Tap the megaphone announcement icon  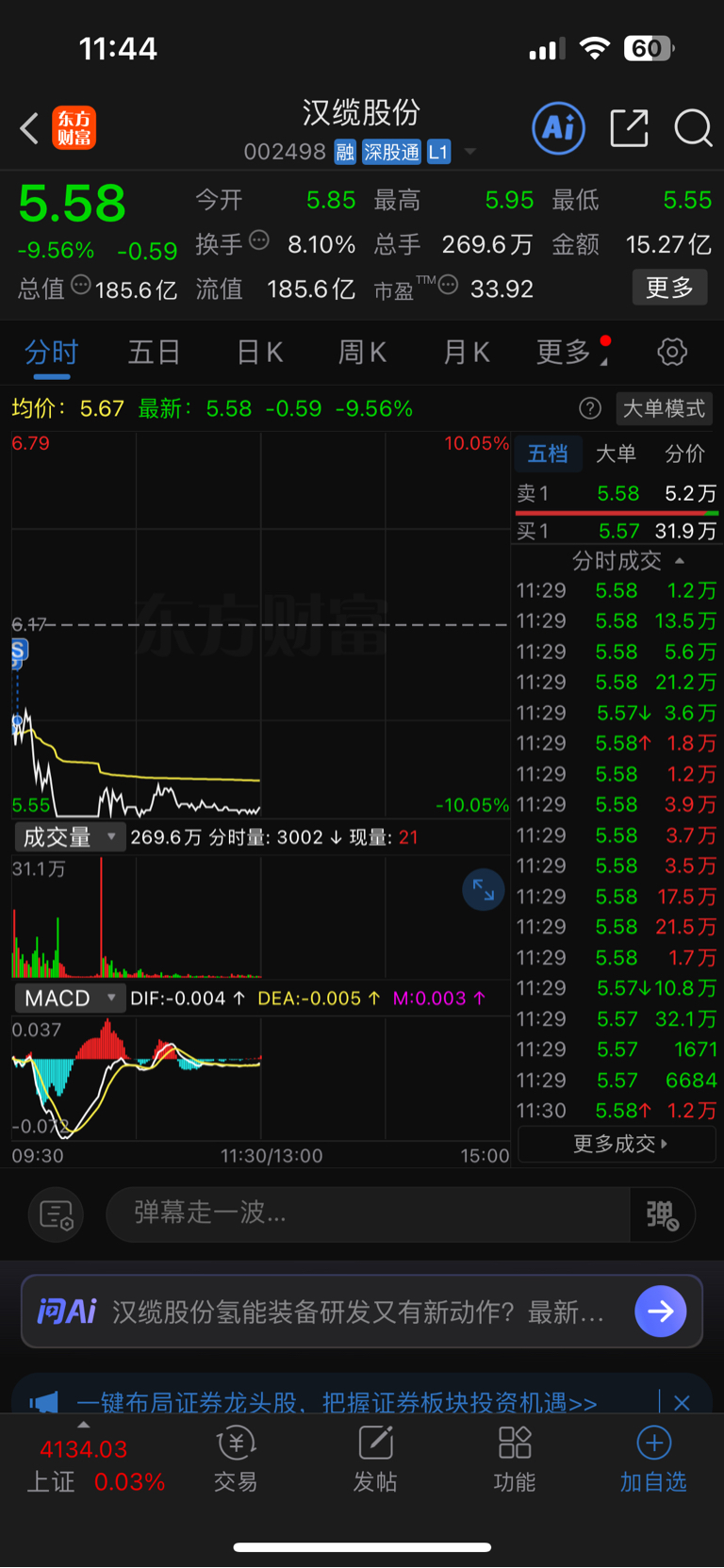coord(43,1403)
